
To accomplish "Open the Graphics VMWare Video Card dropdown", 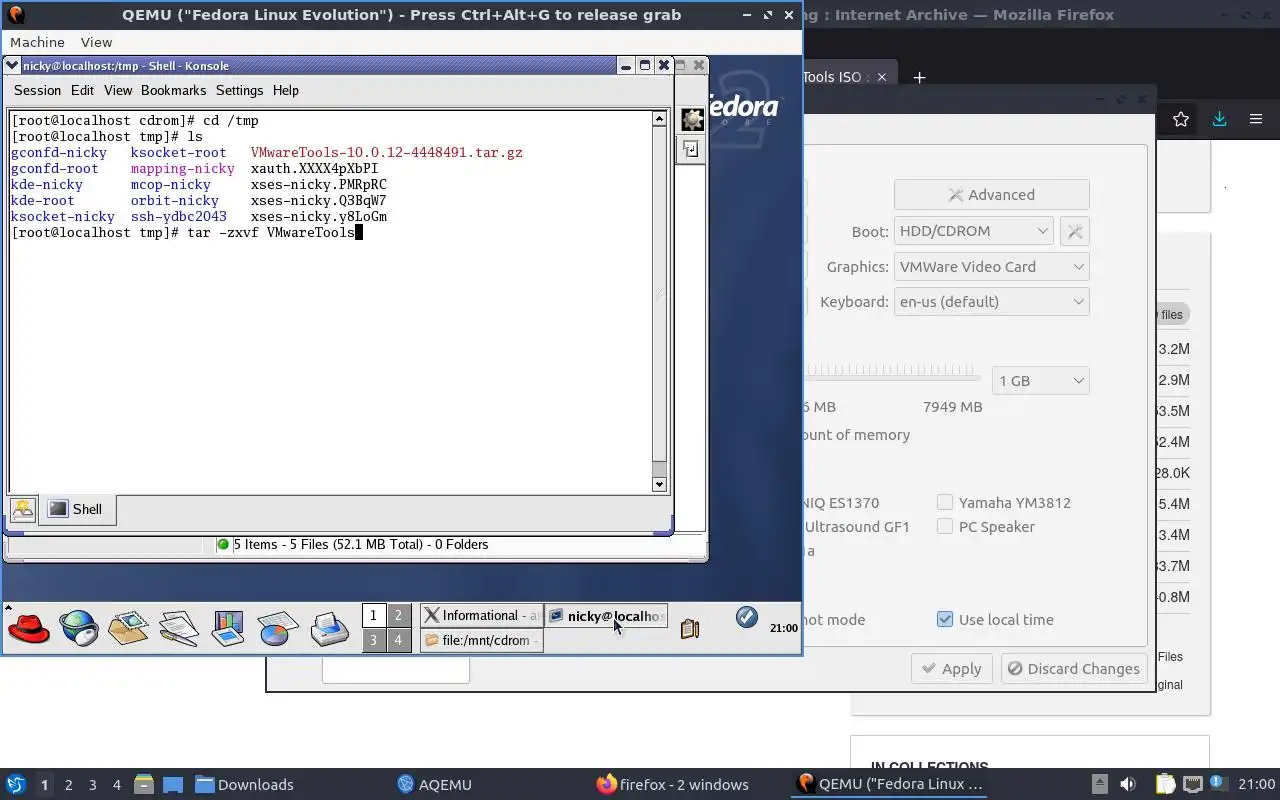I will (991, 267).
